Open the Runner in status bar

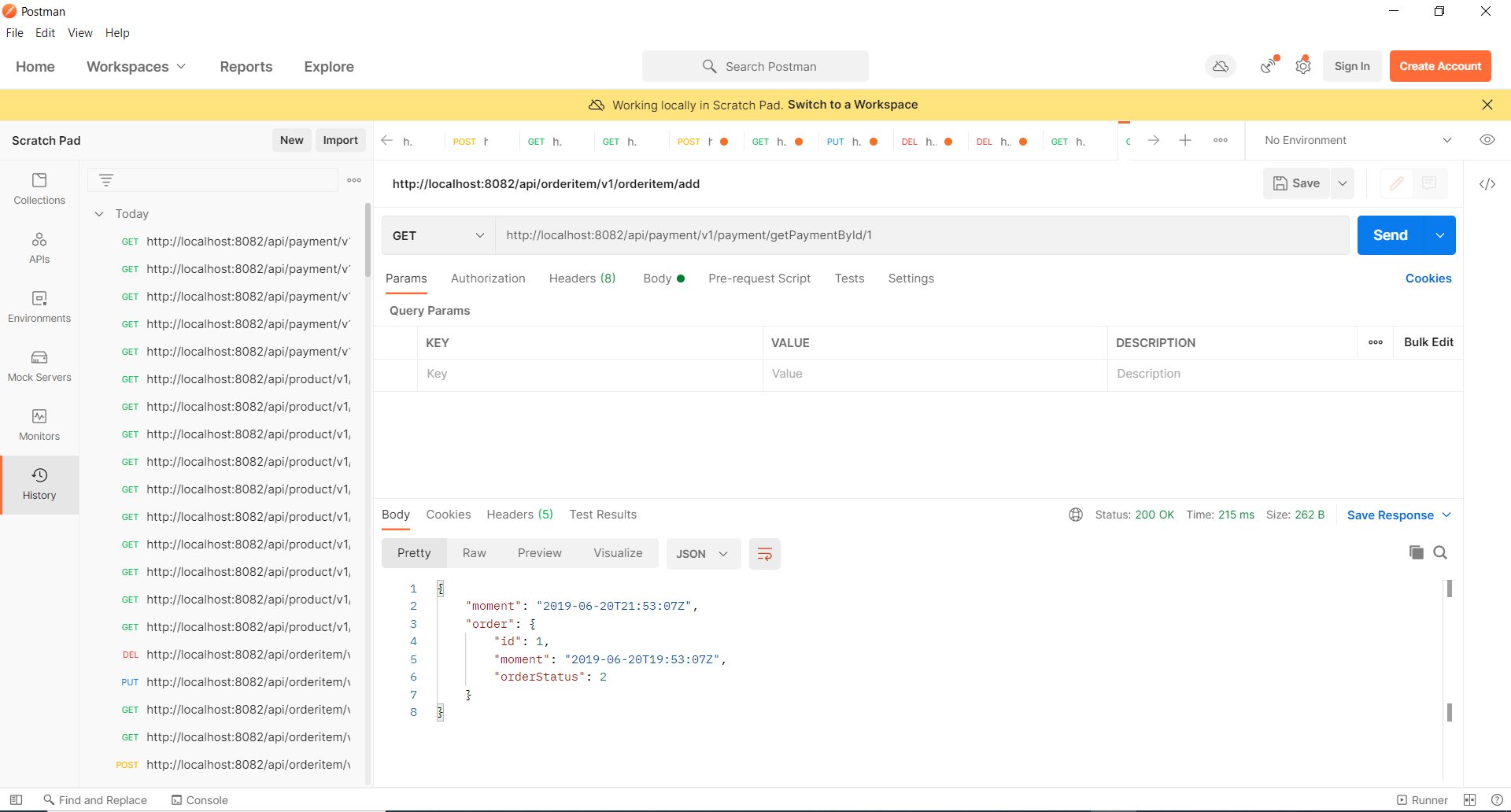pyautogui.click(x=1422, y=799)
